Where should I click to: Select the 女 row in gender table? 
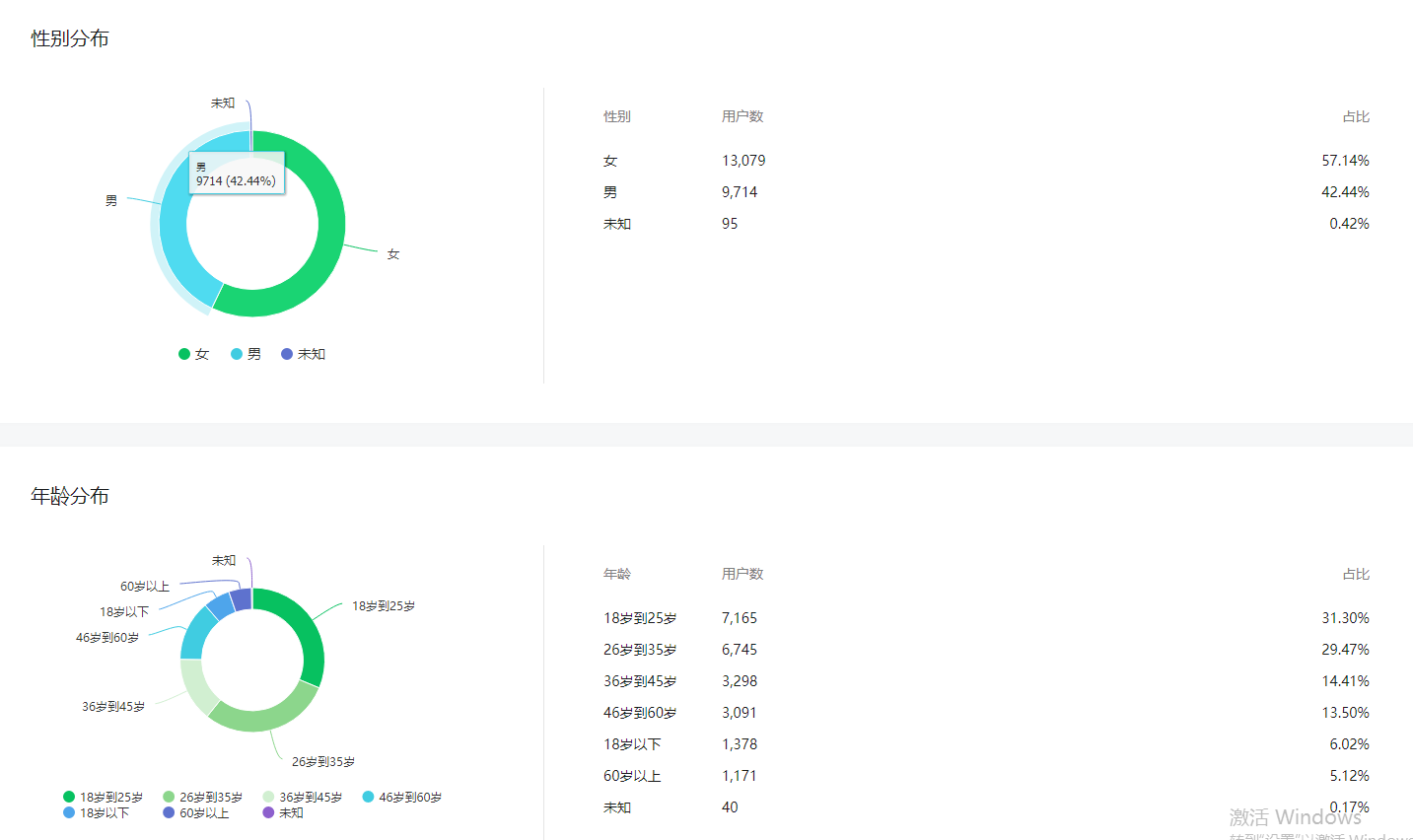[986, 161]
